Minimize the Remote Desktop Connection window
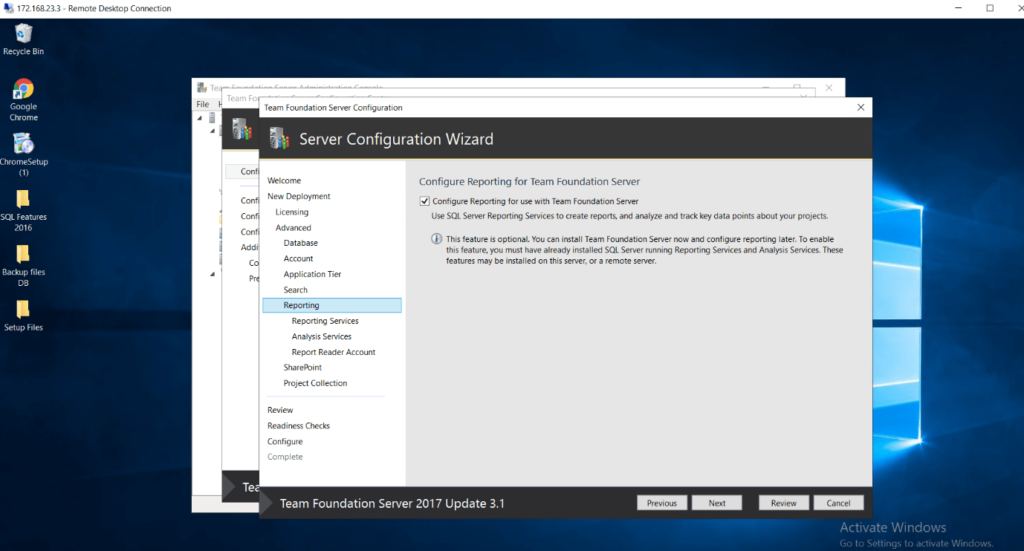 pyautogui.click(x=958, y=8)
